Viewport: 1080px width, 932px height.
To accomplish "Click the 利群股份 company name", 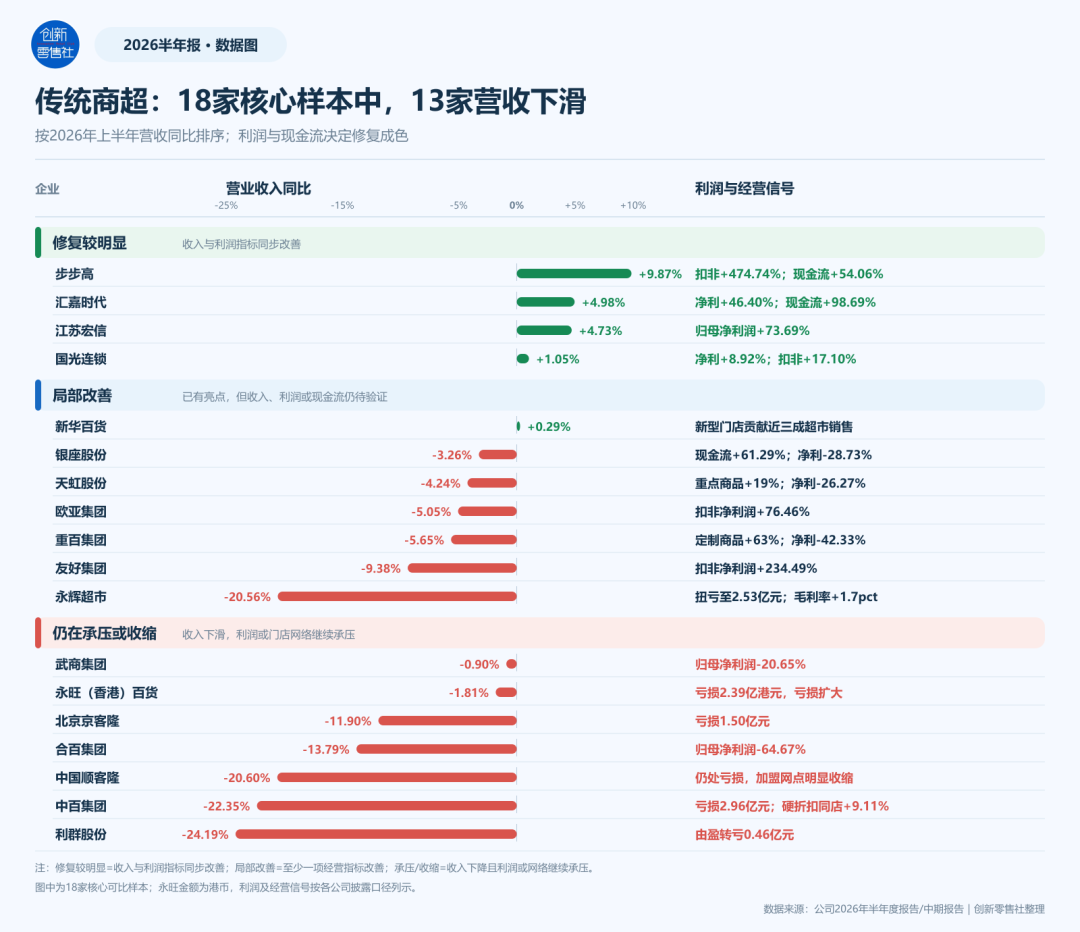I will tap(81, 834).
